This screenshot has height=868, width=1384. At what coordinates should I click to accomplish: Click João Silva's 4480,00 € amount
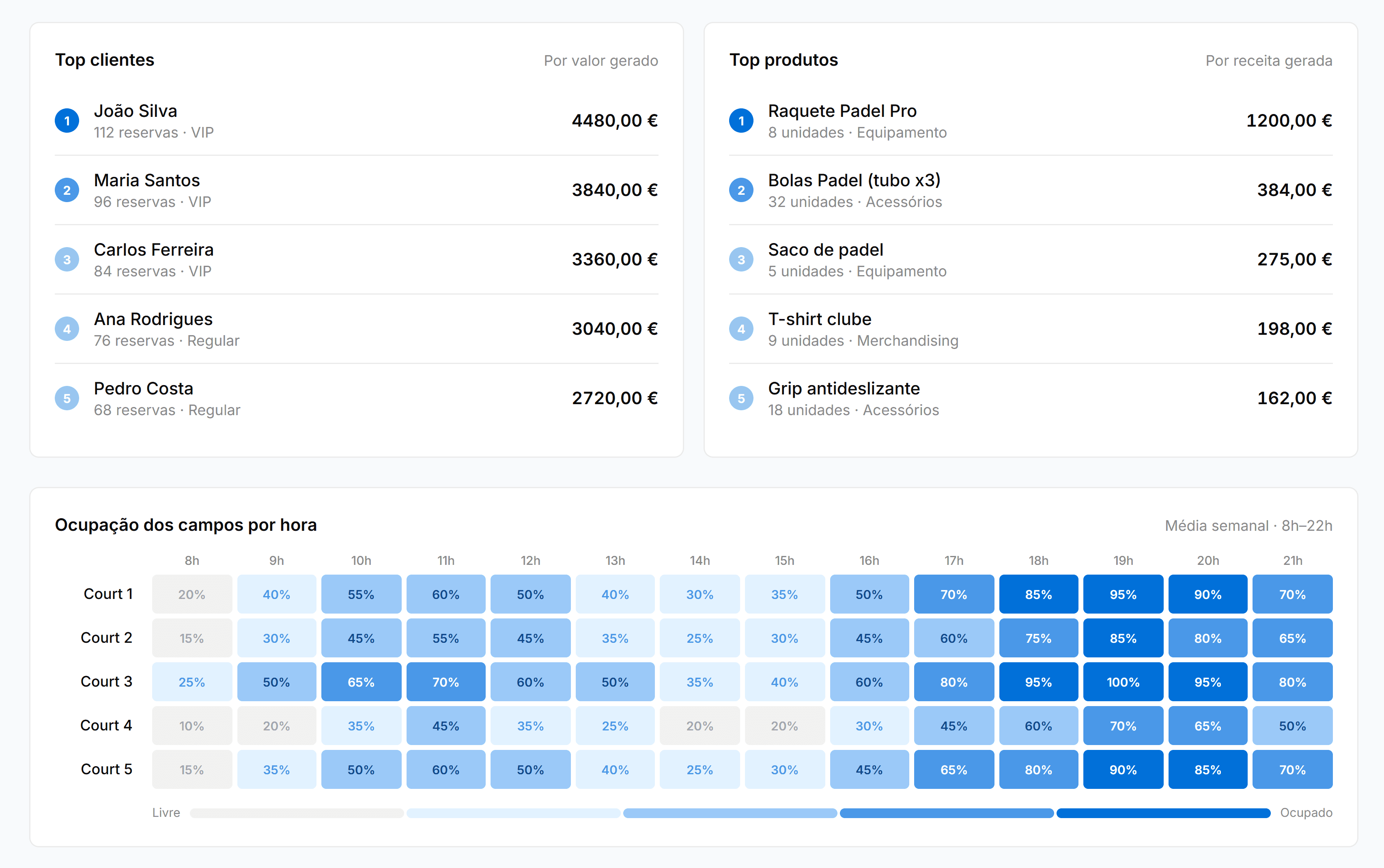[614, 121]
